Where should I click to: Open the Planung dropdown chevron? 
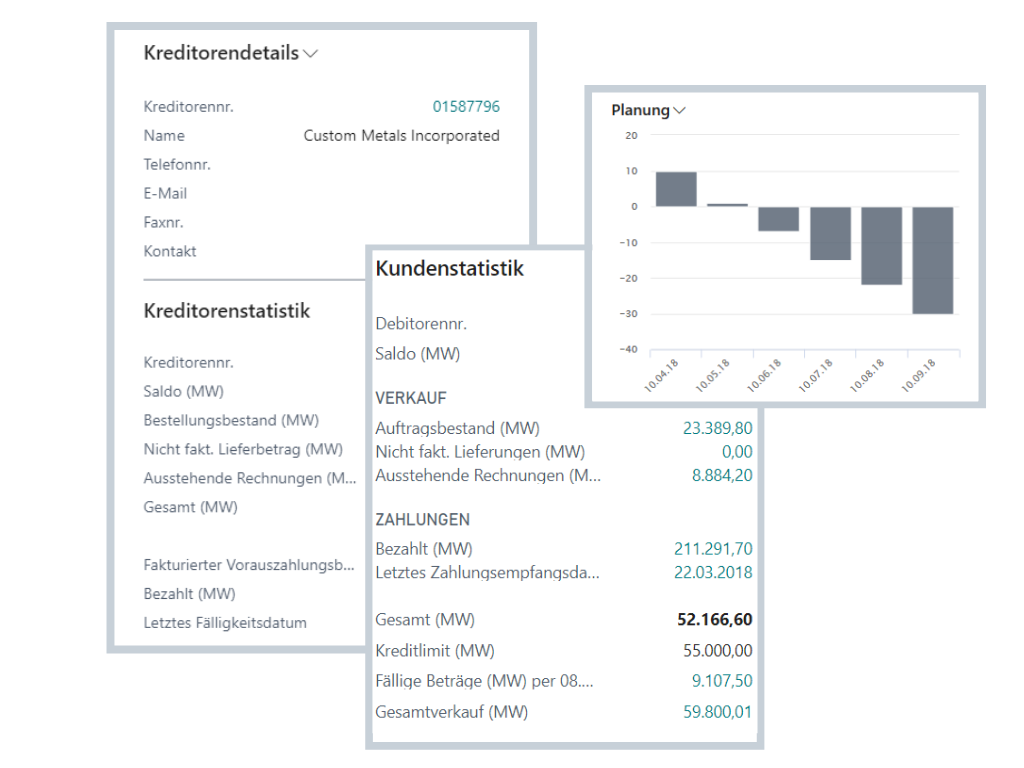click(679, 110)
